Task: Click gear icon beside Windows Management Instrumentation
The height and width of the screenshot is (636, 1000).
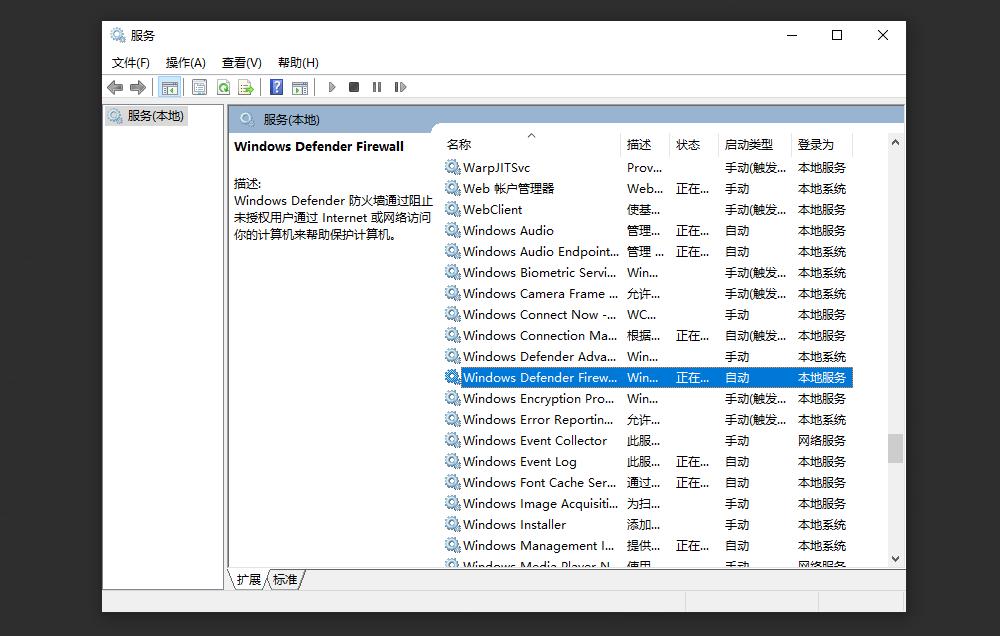Action: click(x=452, y=545)
